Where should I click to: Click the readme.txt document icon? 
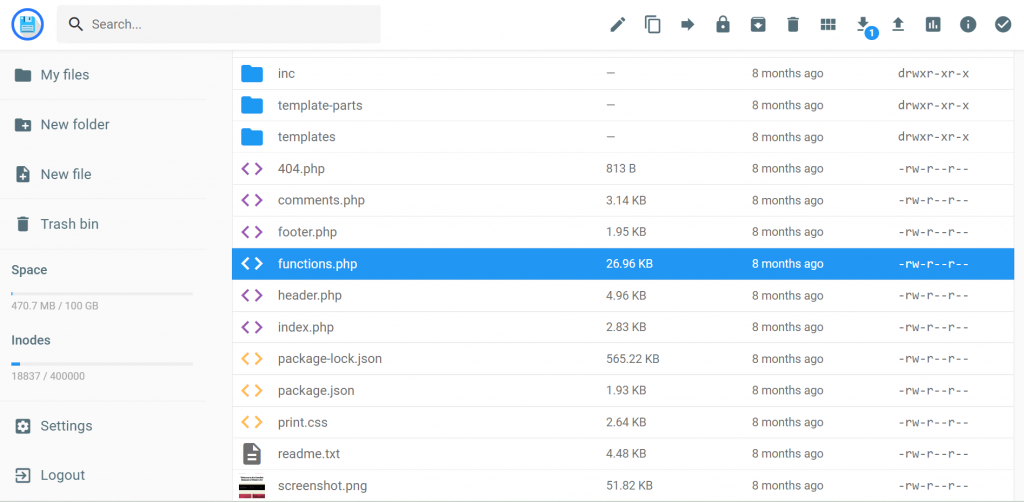[x=251, y=454]
